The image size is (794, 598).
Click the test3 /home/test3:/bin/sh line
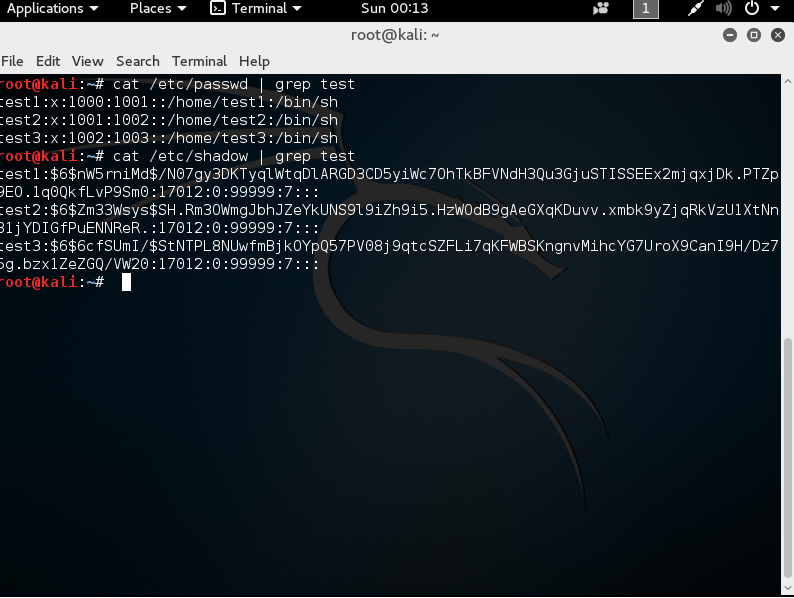pos(169,138)
